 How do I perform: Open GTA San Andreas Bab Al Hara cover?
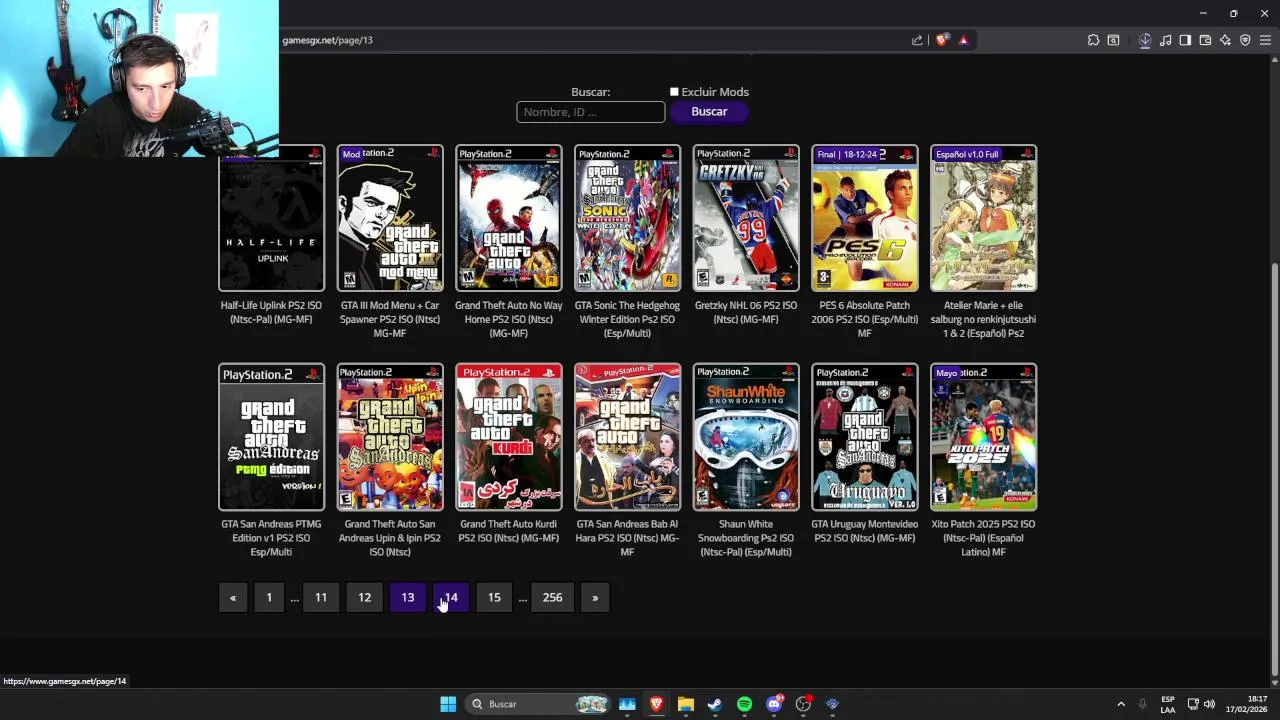(x=627, y=437)
